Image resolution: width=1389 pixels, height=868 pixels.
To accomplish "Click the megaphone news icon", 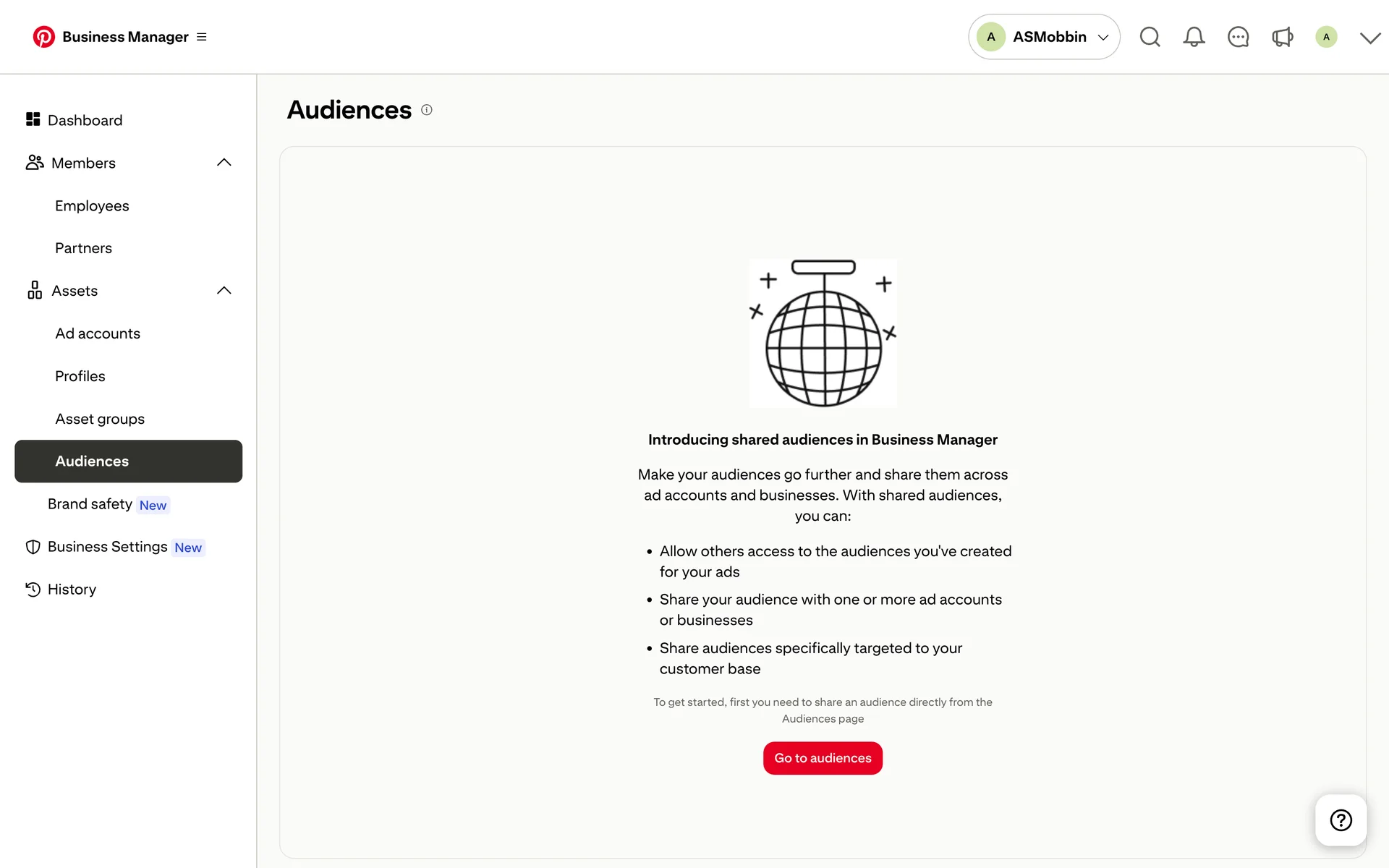I will tap(1282, 37).
